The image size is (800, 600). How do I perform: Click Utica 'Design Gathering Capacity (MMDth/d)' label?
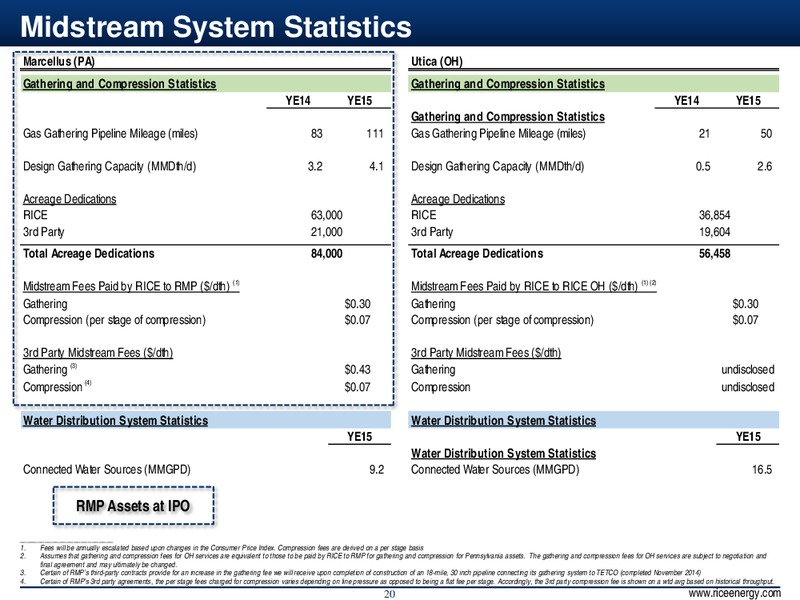pyautogui.click(x=497, y=166)
